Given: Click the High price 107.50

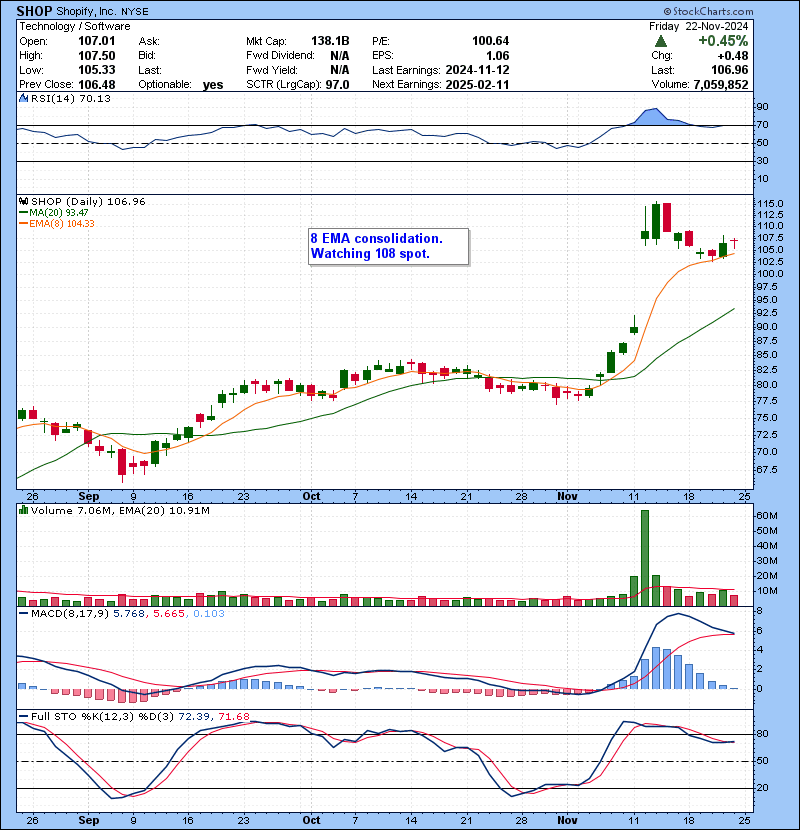Looking at the screenshot, I should 96,56.
